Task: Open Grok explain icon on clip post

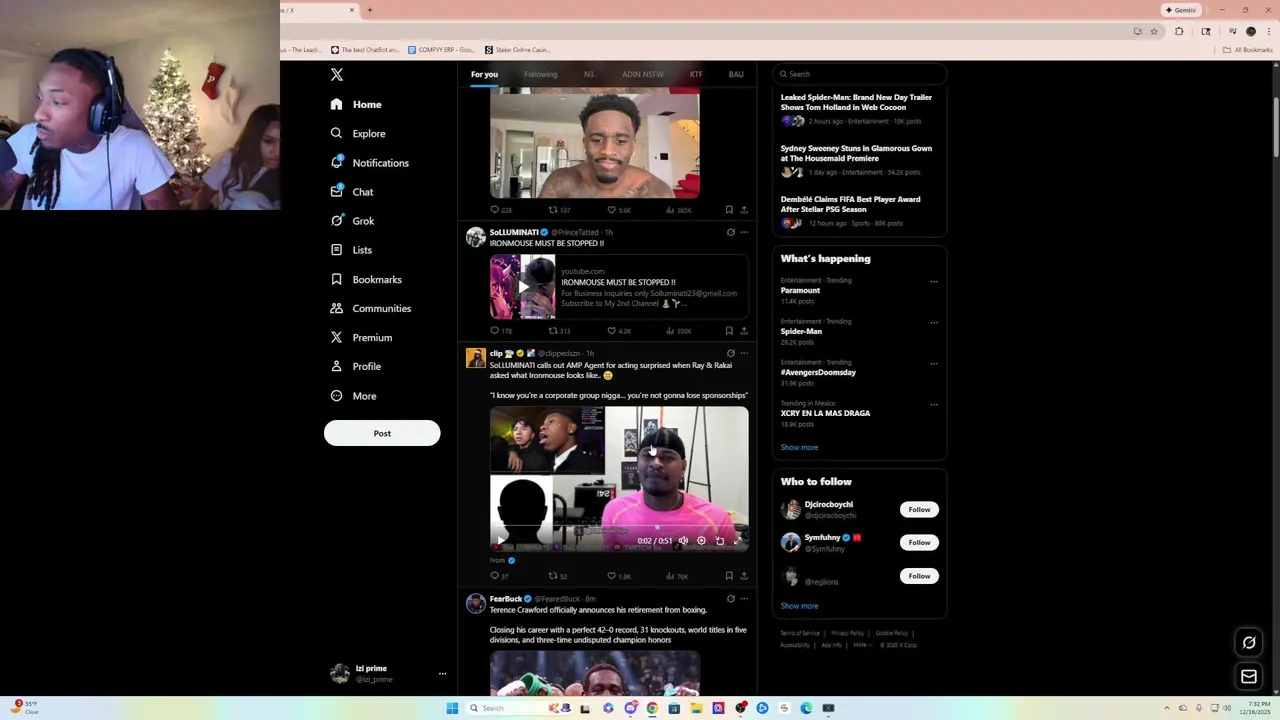Action: pos(730,353)
